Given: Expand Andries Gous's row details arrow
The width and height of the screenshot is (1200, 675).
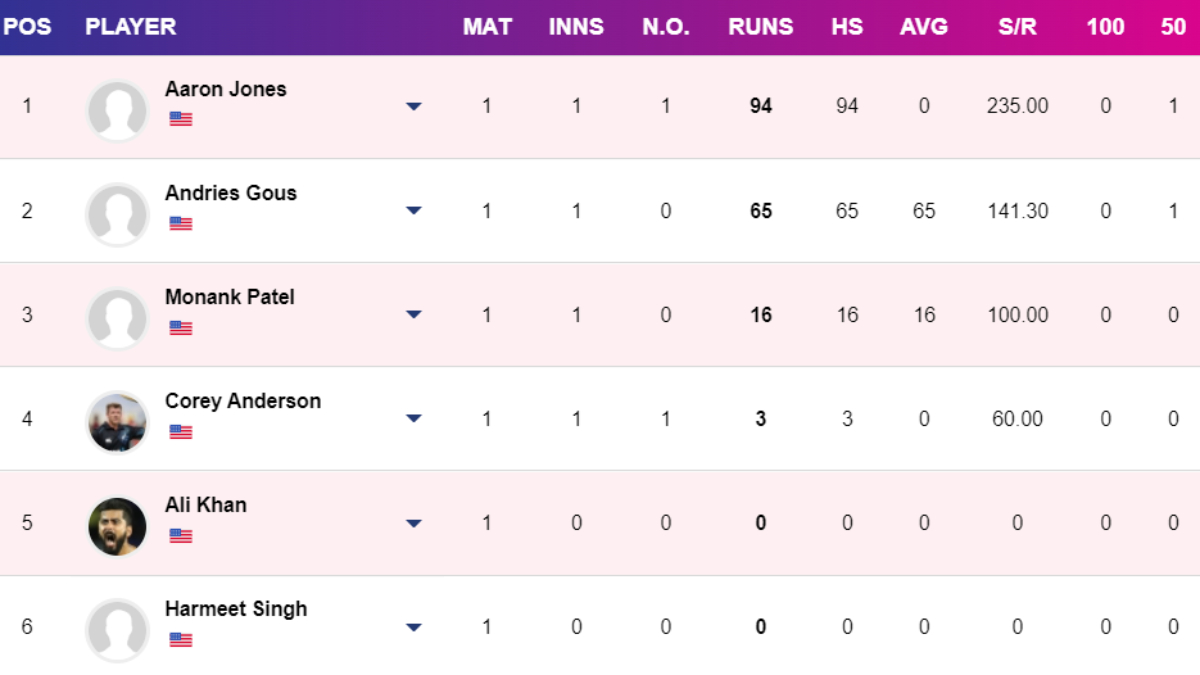Looking at the screenshot, I should pyautogui.click(x=414, y=210).
